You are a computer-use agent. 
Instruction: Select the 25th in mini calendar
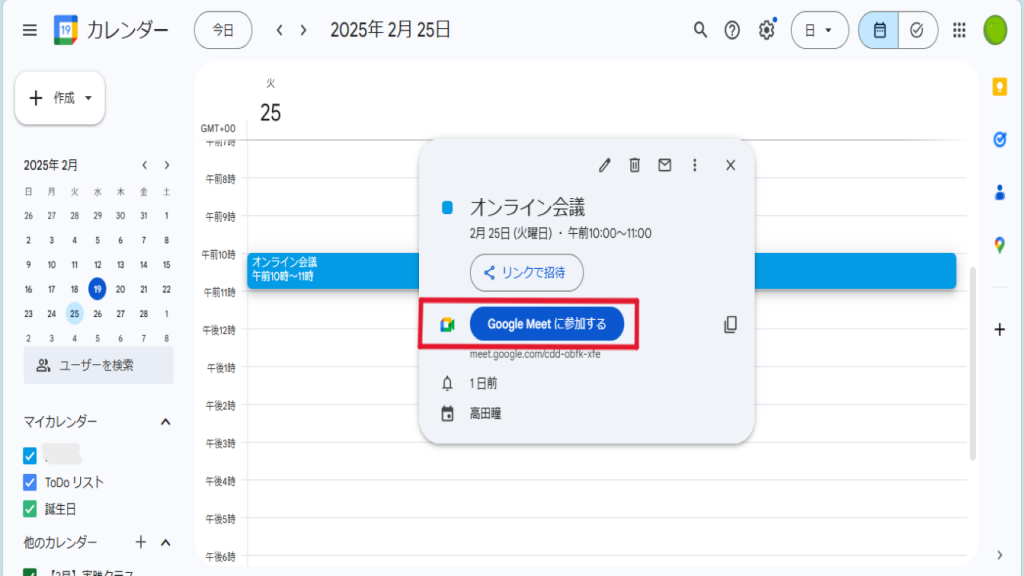(x=74, y=313)
